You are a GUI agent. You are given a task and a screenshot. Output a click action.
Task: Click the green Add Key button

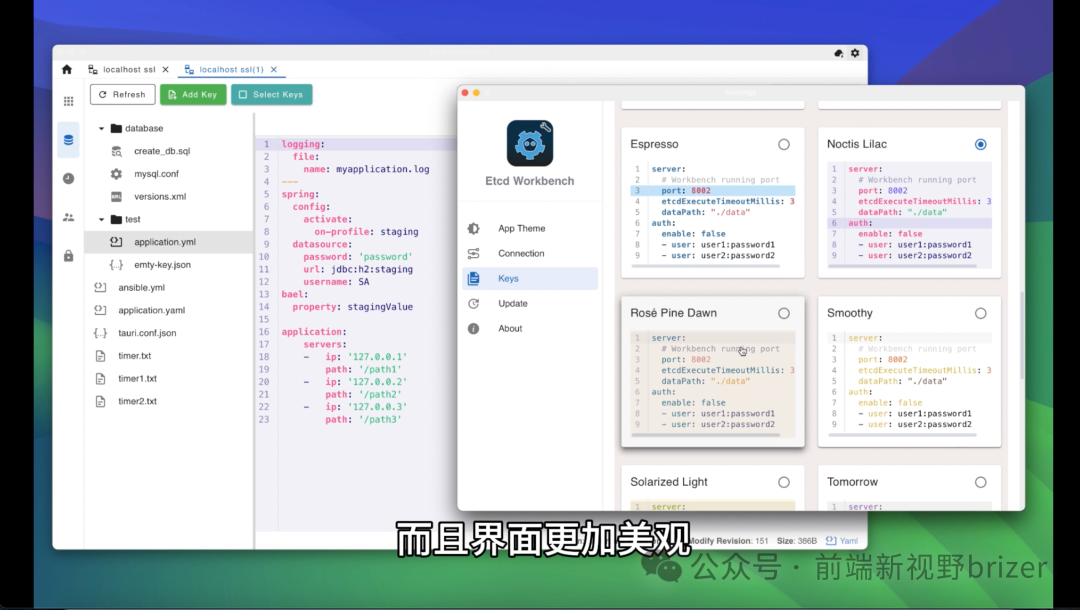tap(193, 94)
